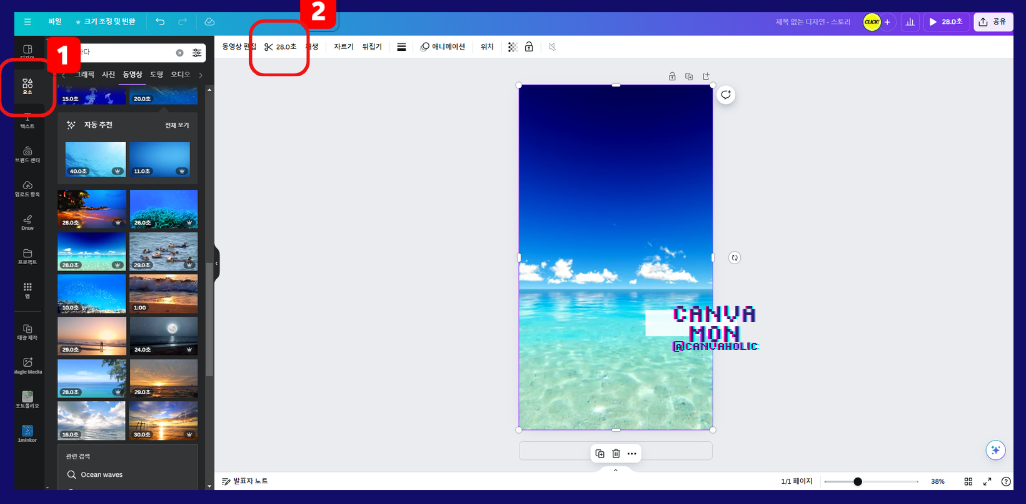Show more element category tabs with right chevron
Screen dimensions: 1026x504
click(200, 75)
